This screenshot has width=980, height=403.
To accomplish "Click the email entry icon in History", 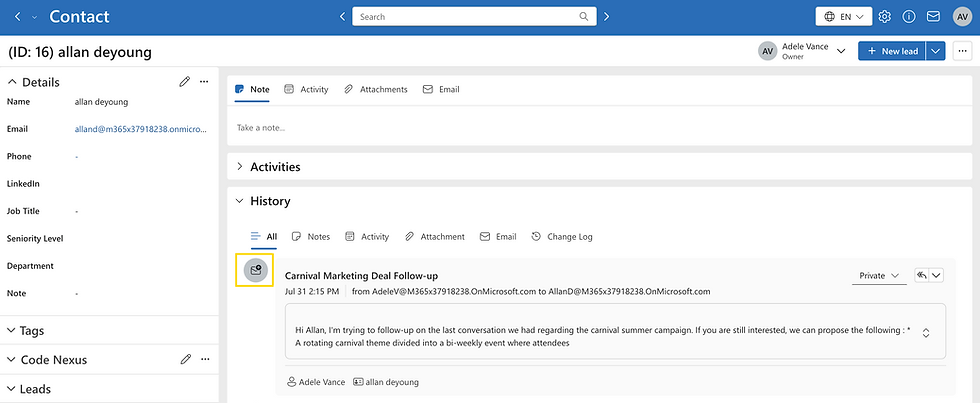I will [255, 270].
